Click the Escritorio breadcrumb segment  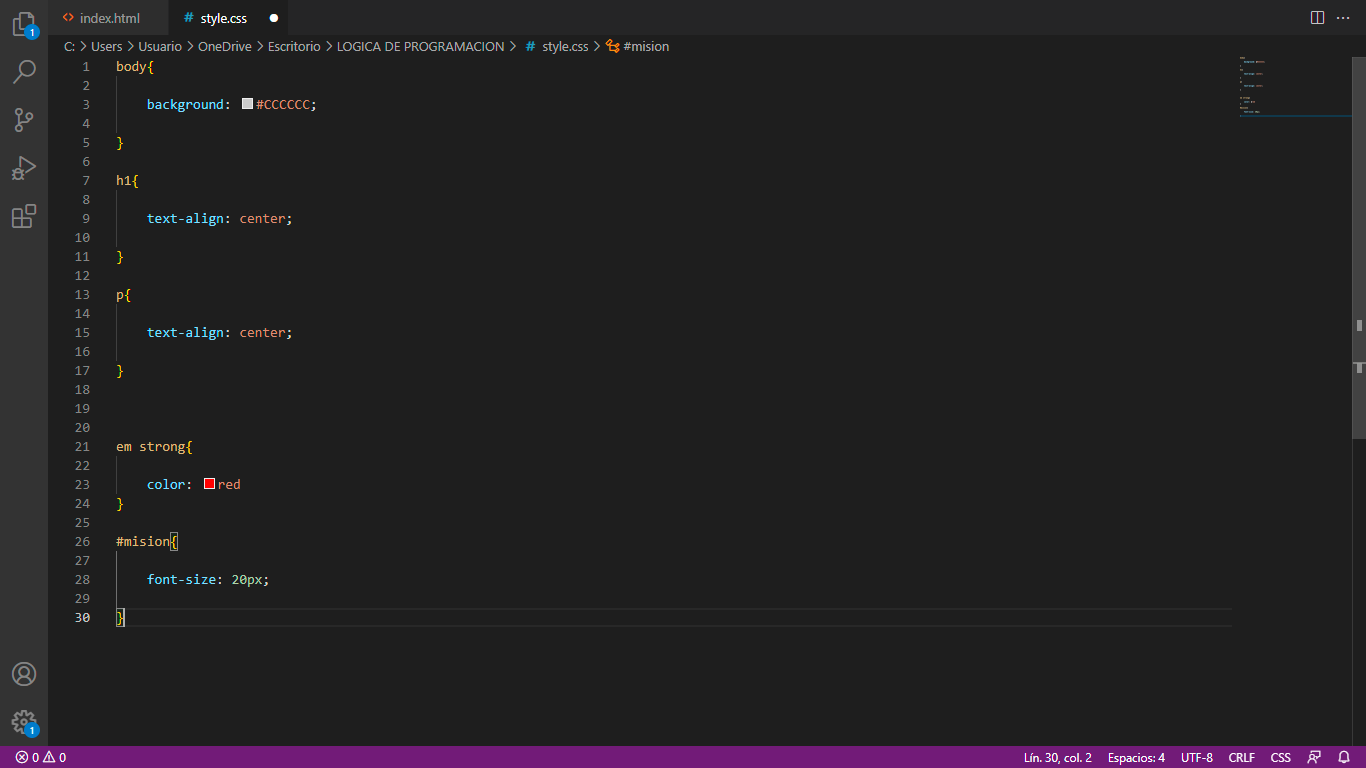[294, 46]
